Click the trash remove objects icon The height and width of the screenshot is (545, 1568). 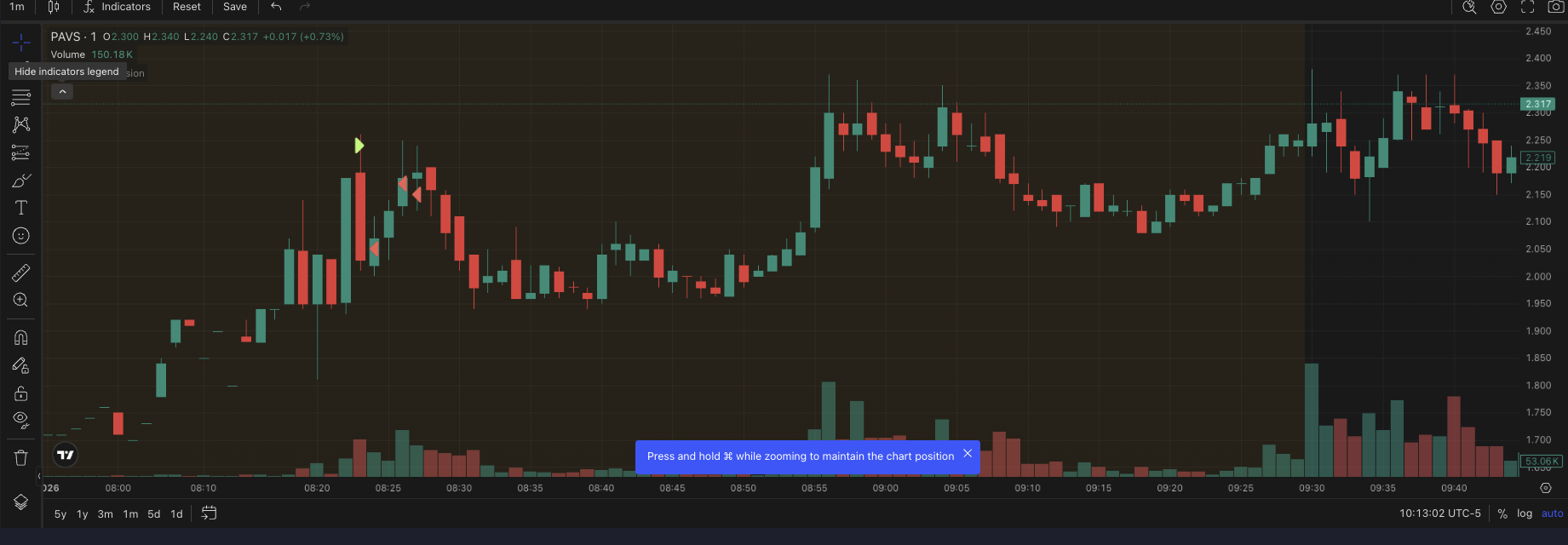(x=20, y=458)
